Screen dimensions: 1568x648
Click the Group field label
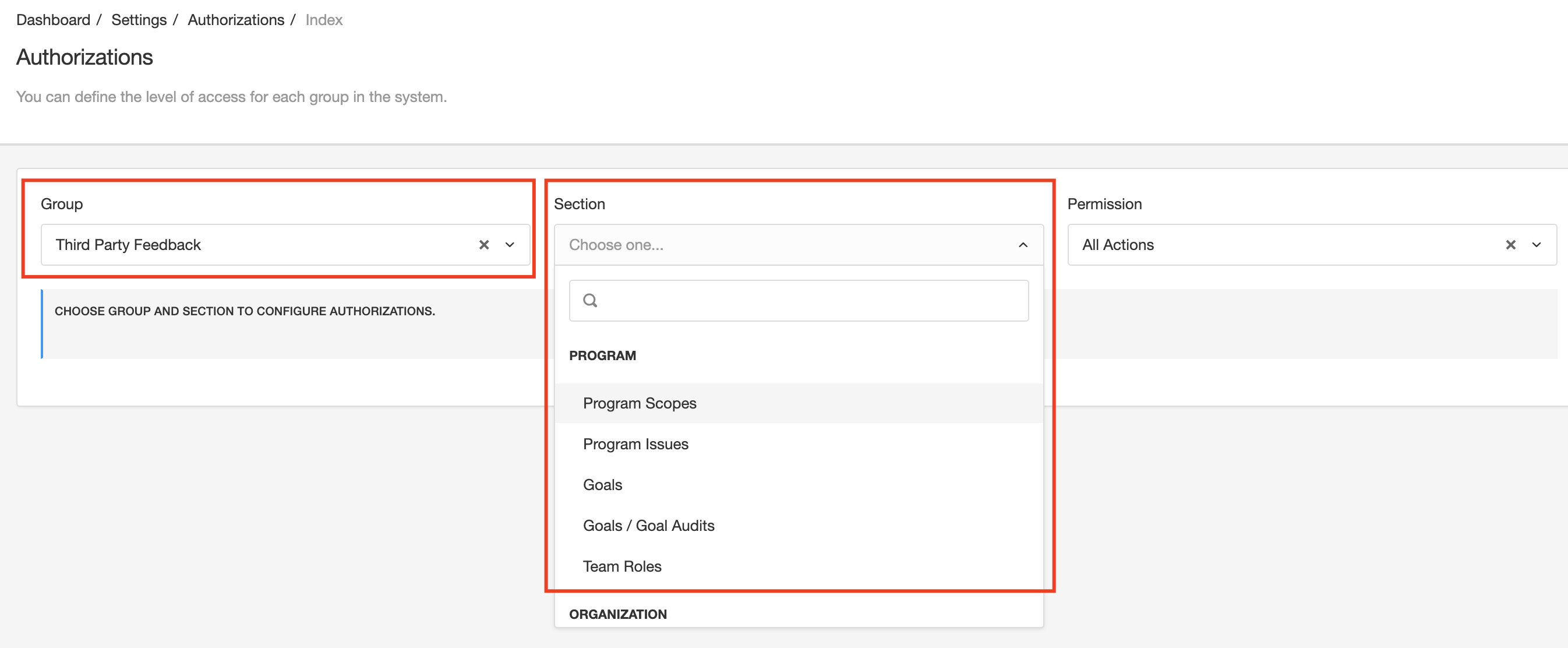click(62, 204)
